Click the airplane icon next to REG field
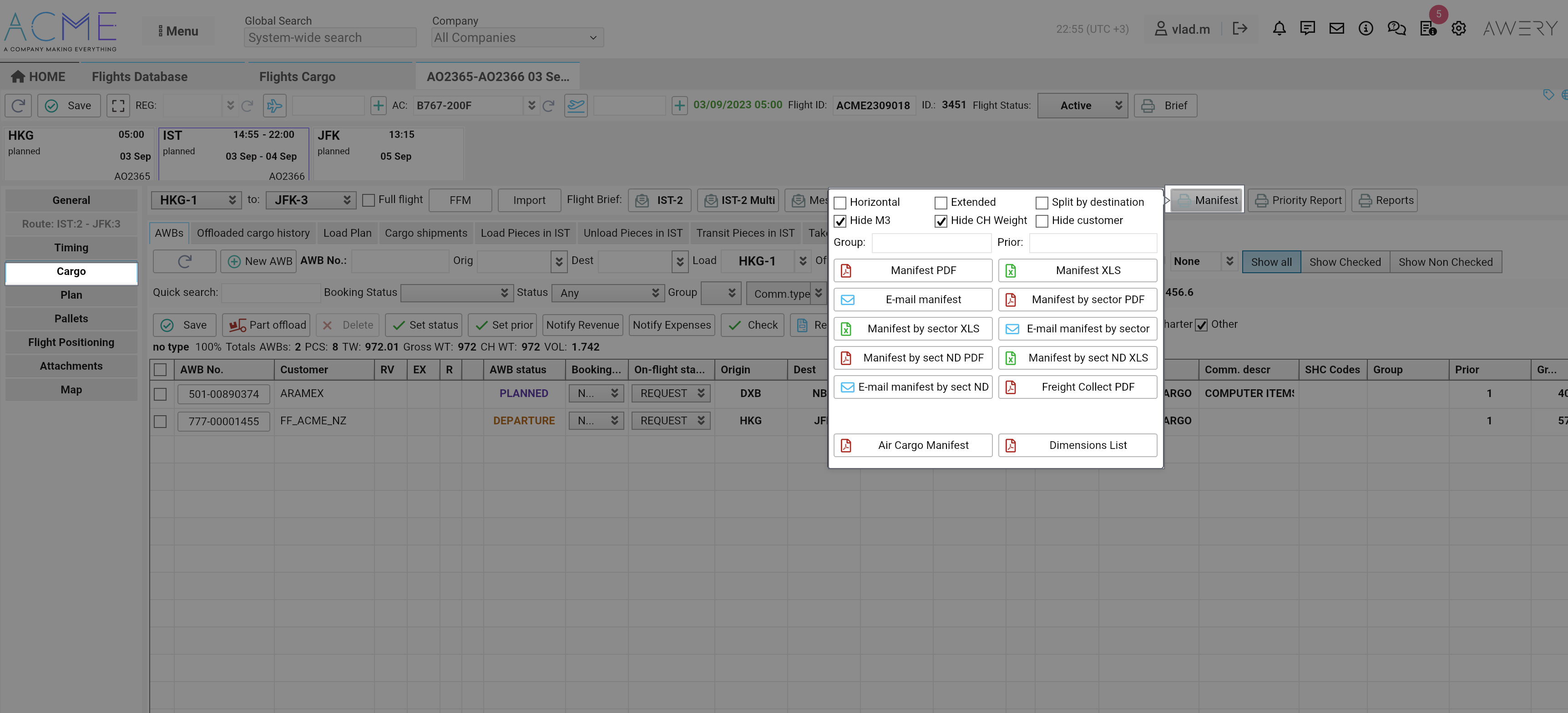This screenshot has height=713, width=1568. click(274, 106)
